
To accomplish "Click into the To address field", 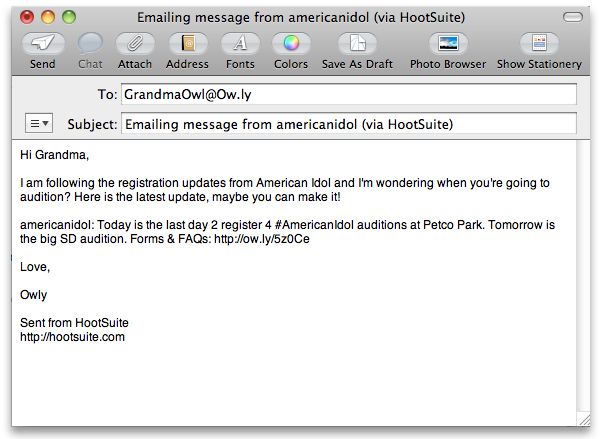I will (x=349, y=94).
